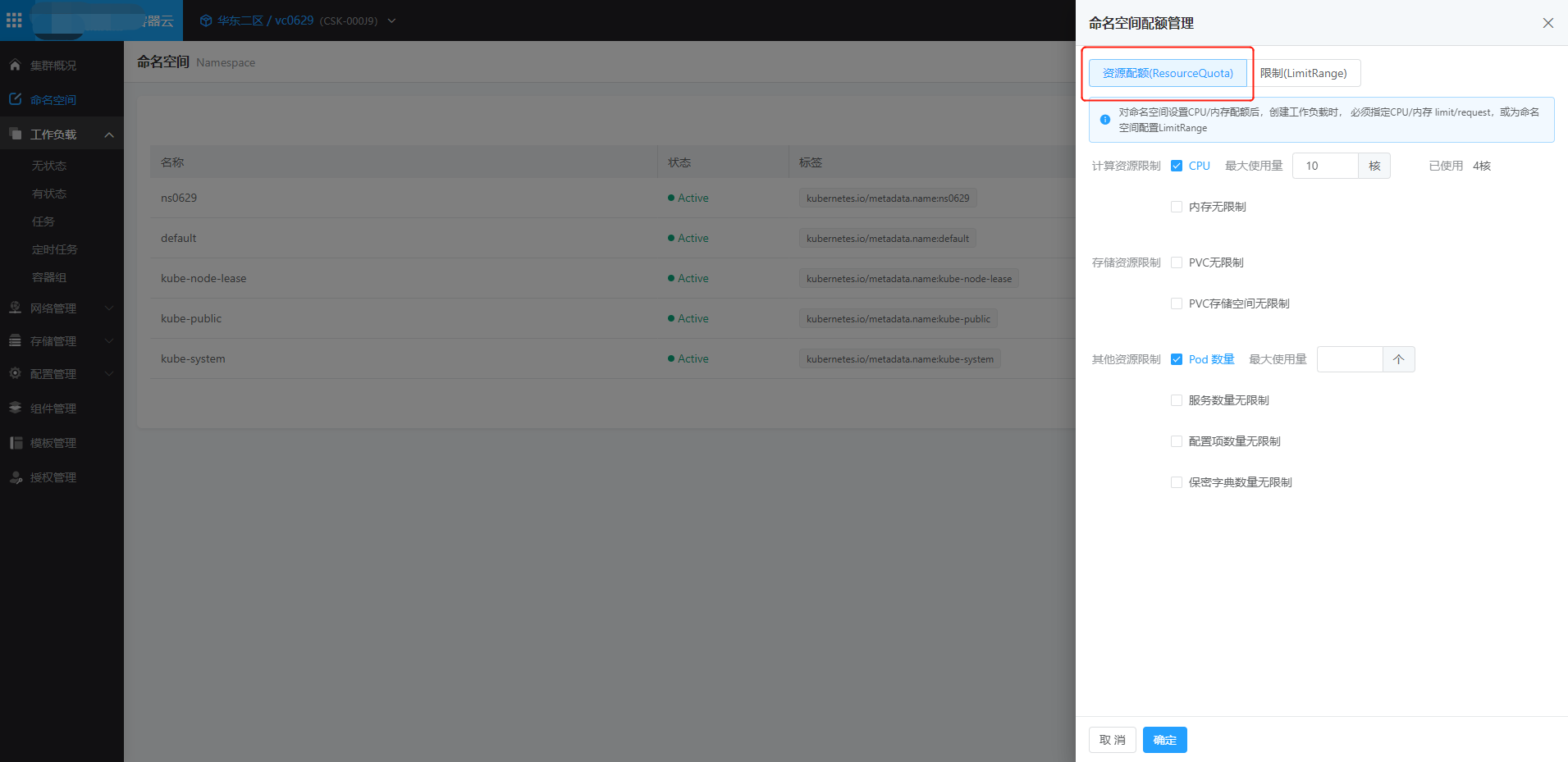Screen dimensions: 1568x762
Task: Expand the 配置管理 menu chevron
Action: click(109, 374)
